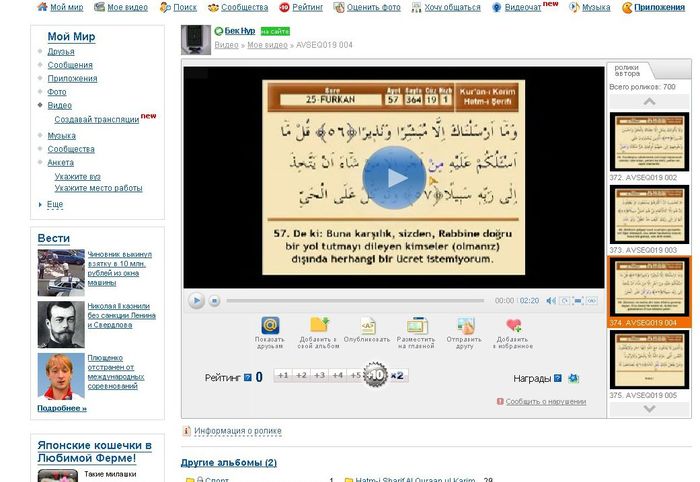Viewport: 700px width, 482px height.
Task: Open 'Хочу общаться' in top navigation
Action: coord(452,7)
